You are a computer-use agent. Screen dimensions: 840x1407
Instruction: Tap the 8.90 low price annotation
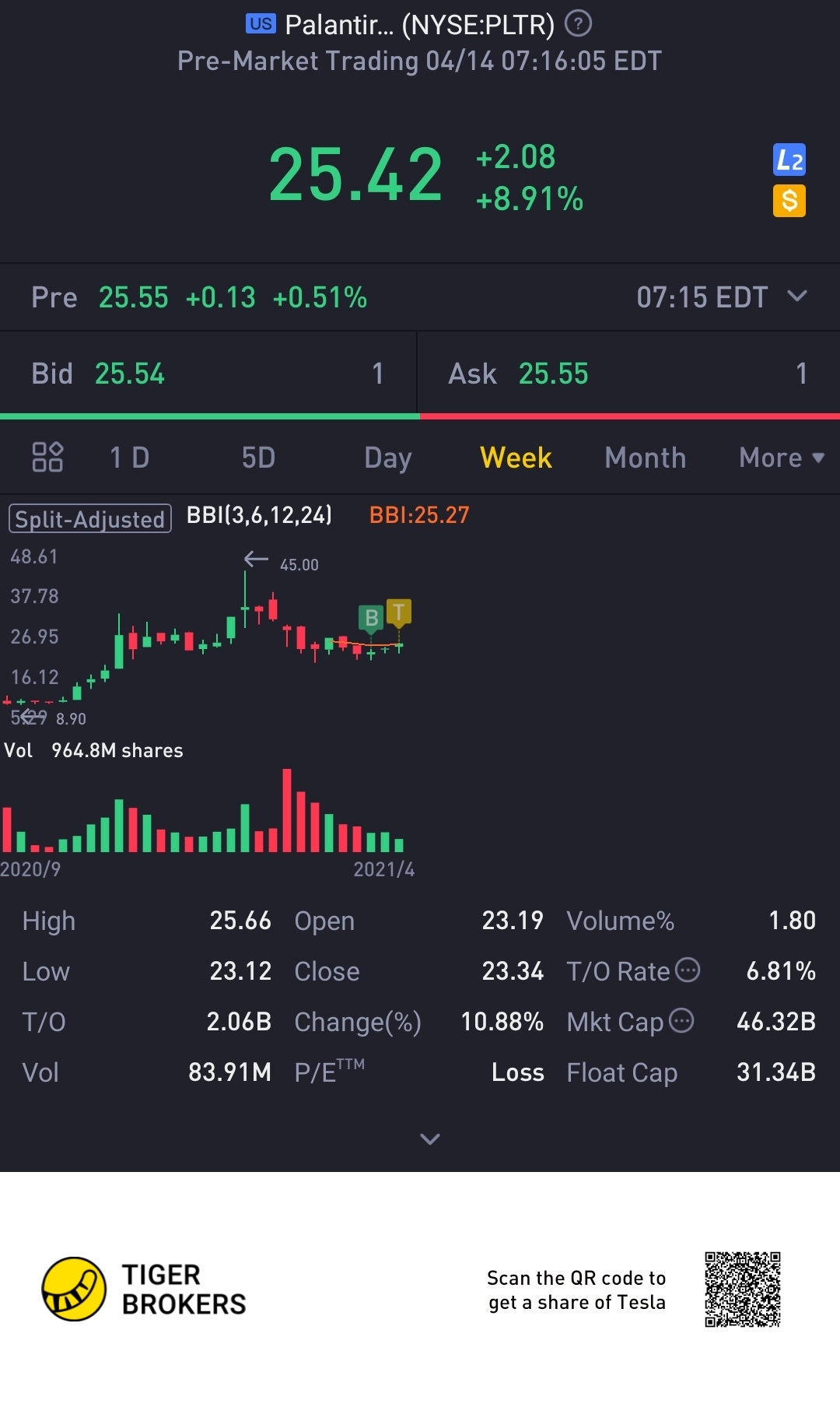point(71,719)
